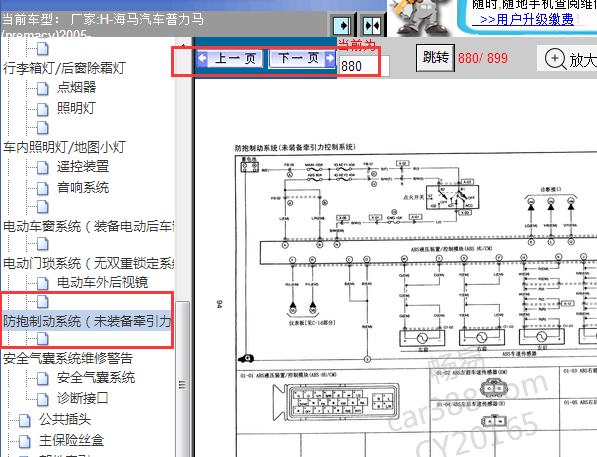597x457 pixels.
Task: Click the 跳转 jump button
Action: pos(435,58)
